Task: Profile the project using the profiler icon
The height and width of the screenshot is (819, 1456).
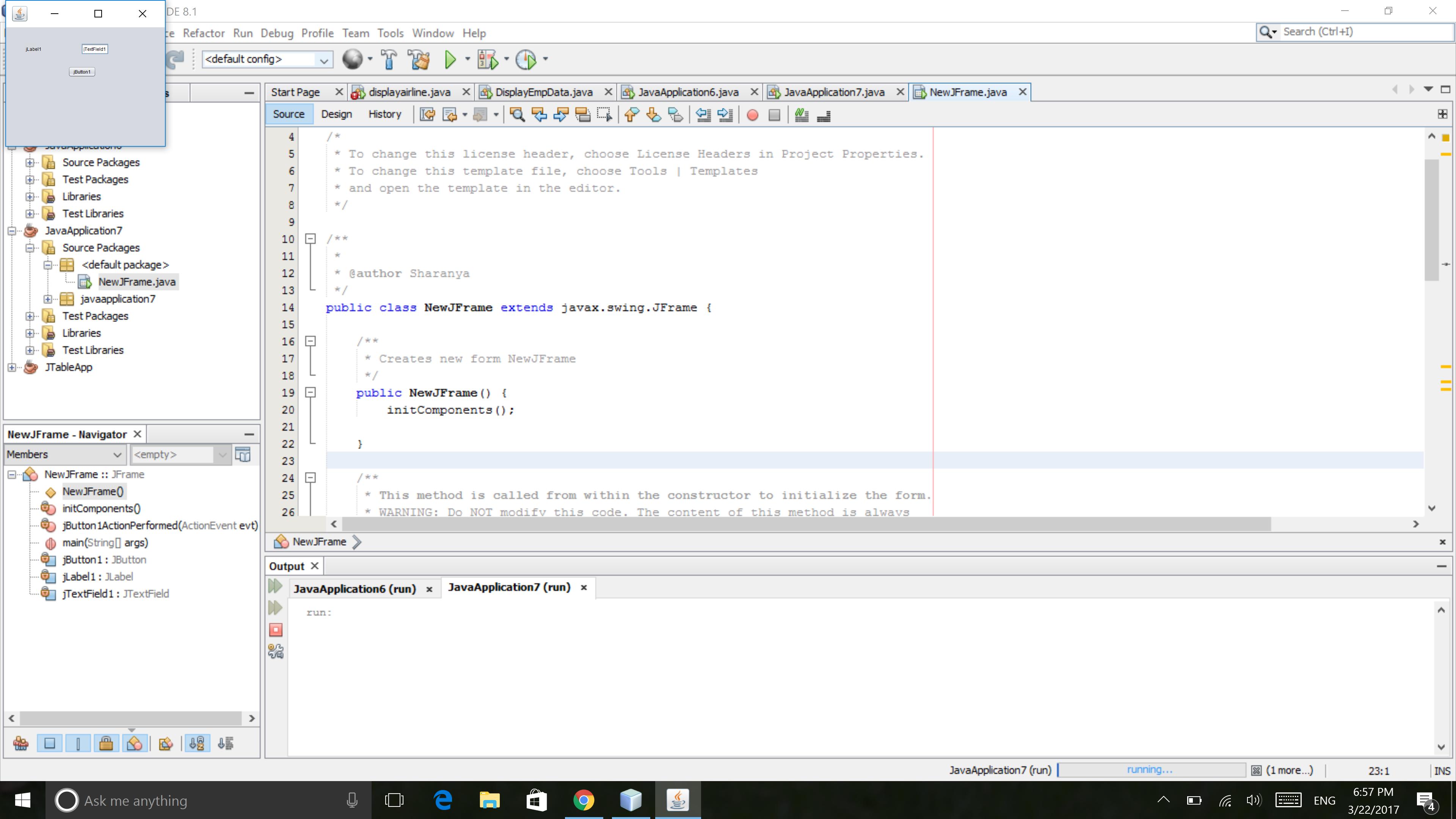Action: tap(527, 59)
